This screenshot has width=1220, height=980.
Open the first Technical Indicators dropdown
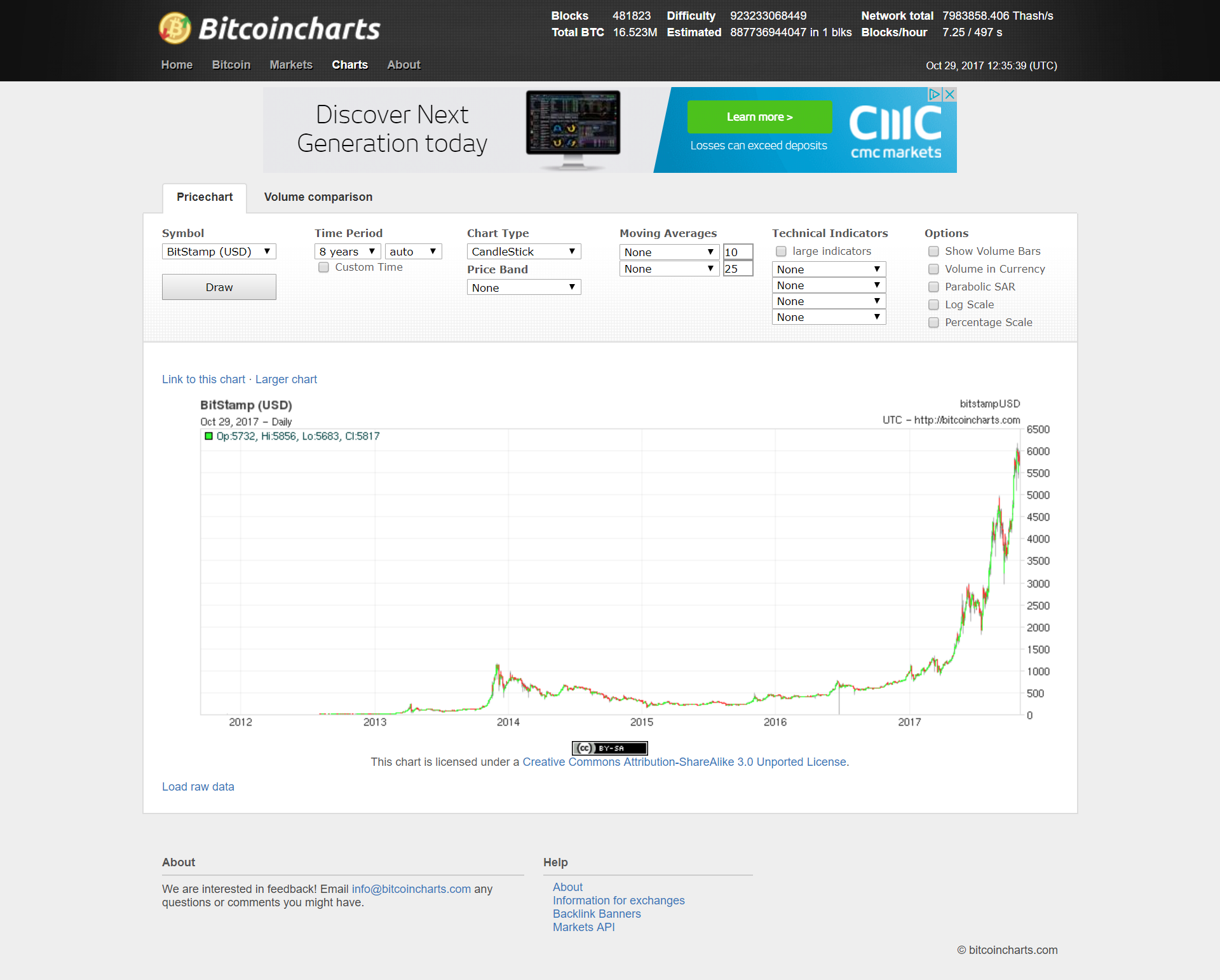(829, 269)
